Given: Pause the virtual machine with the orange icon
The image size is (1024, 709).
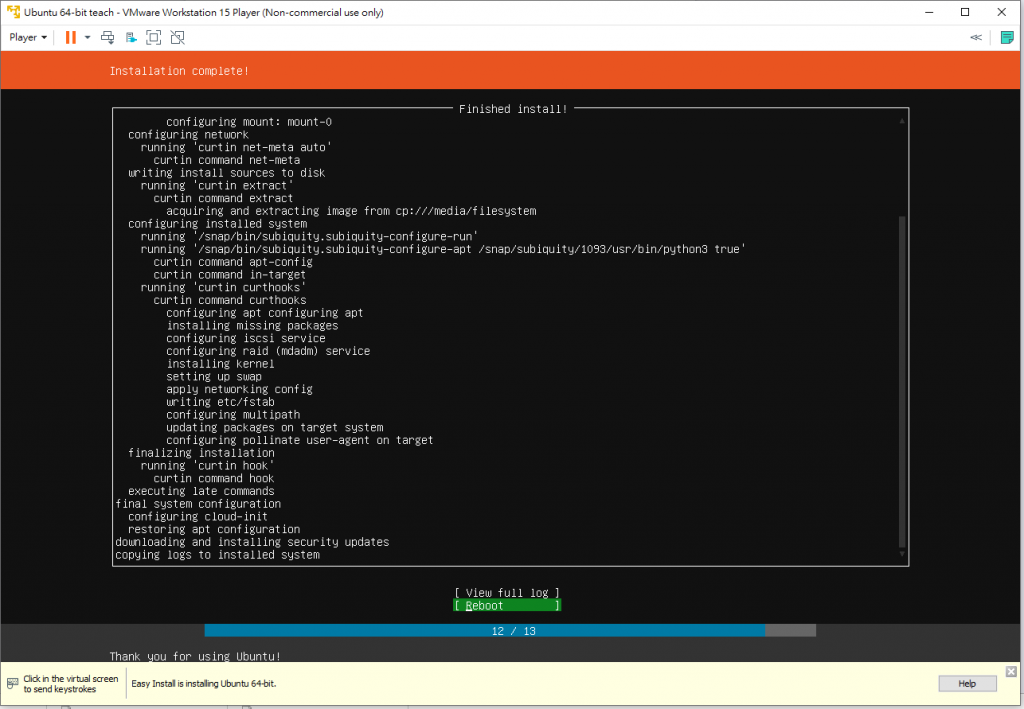Looking at the screenshot, I should click(x=71, y=37).
